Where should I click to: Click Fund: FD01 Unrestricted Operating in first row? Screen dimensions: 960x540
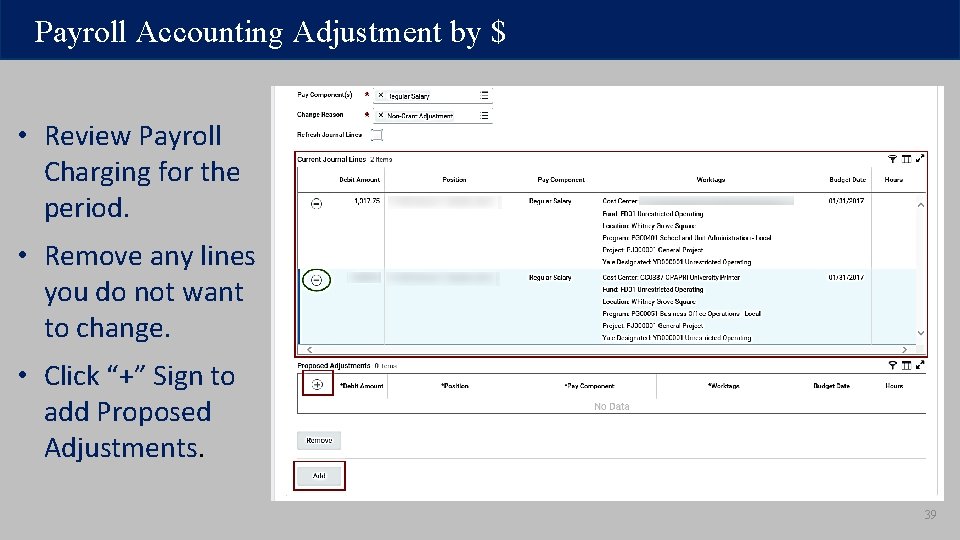click(x=653, y=214)
